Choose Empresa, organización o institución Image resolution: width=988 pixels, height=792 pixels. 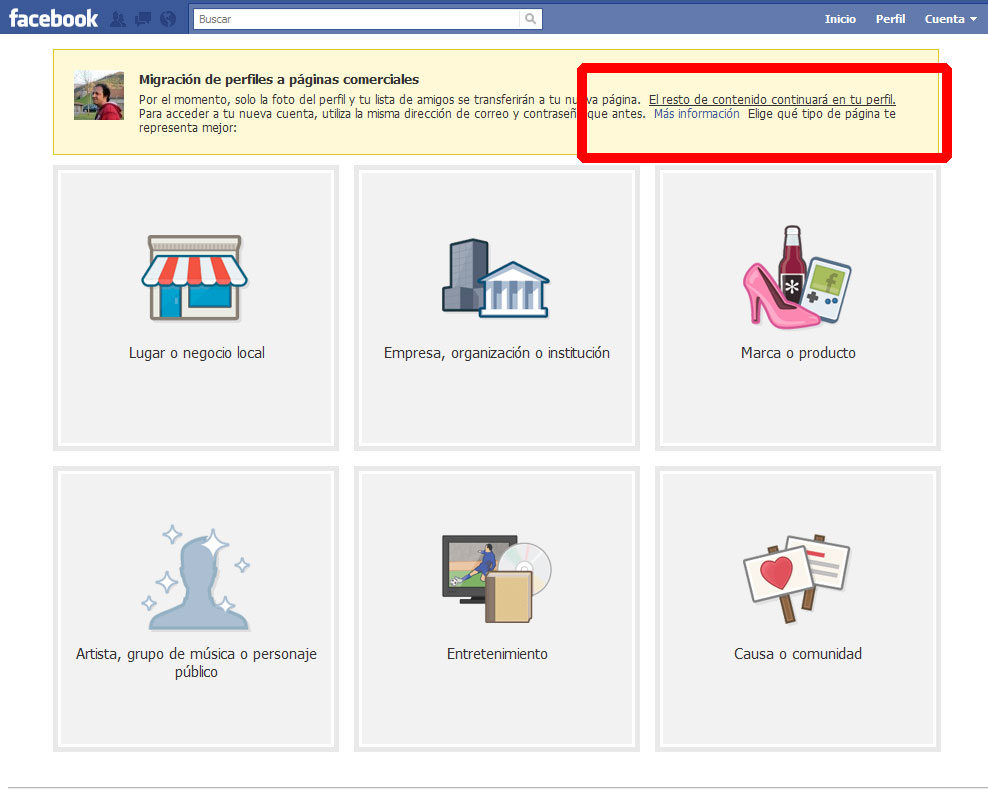[497, 353]
